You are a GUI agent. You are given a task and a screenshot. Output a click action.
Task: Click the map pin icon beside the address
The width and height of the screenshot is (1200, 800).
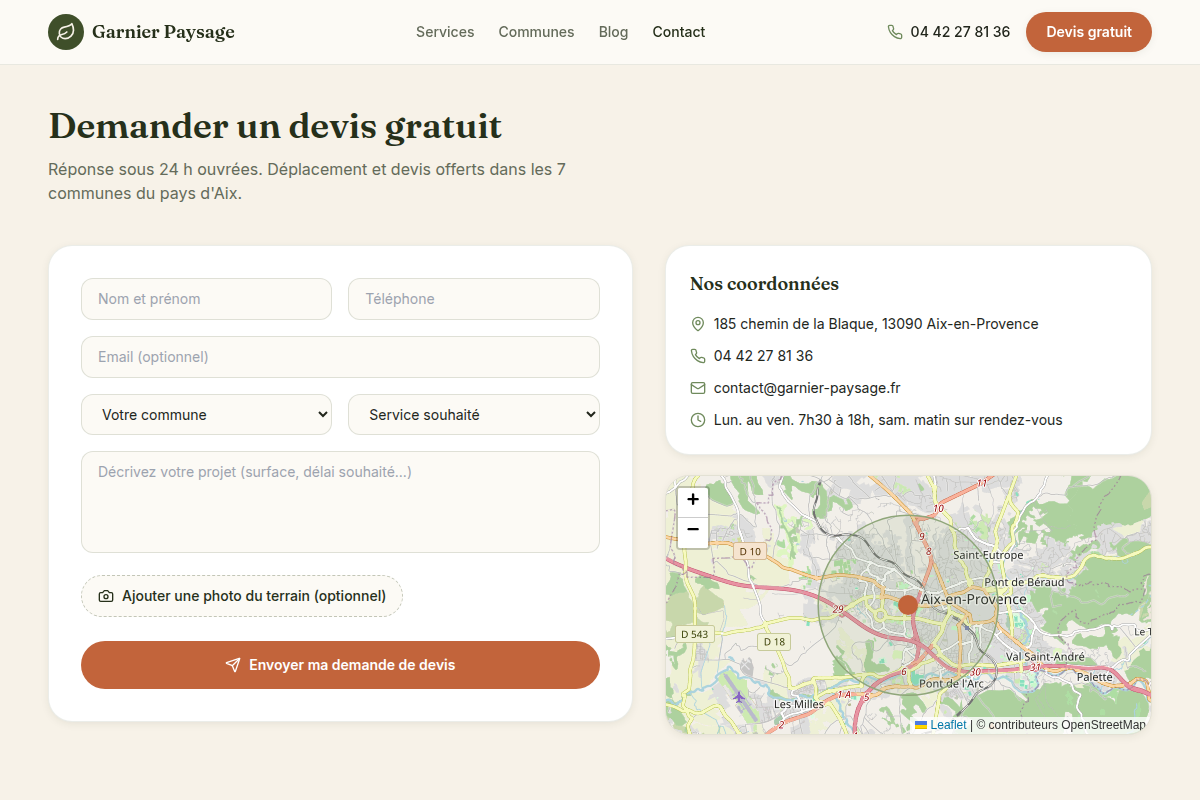tap(698, 324)
